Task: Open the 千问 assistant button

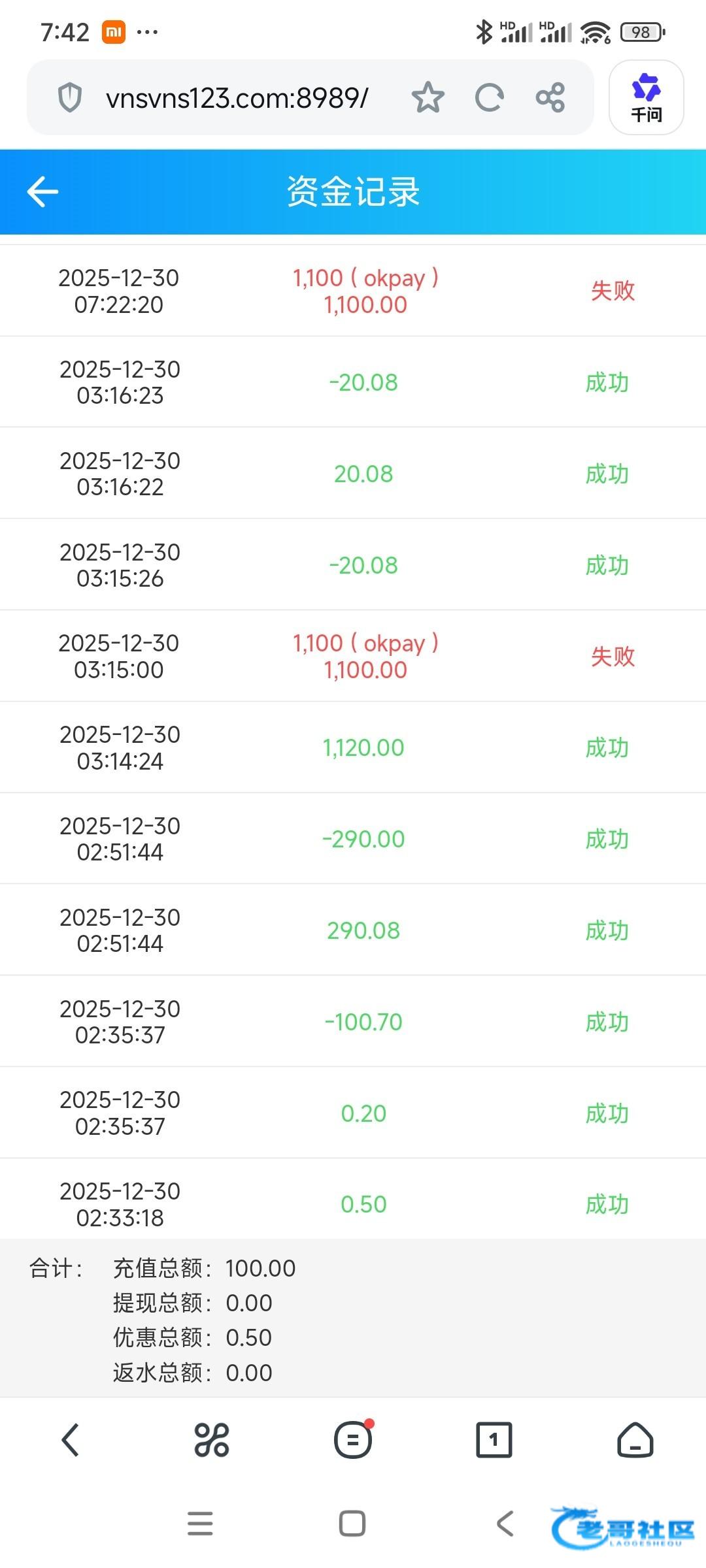Action: pyautogui.click(x=646, y=98)
